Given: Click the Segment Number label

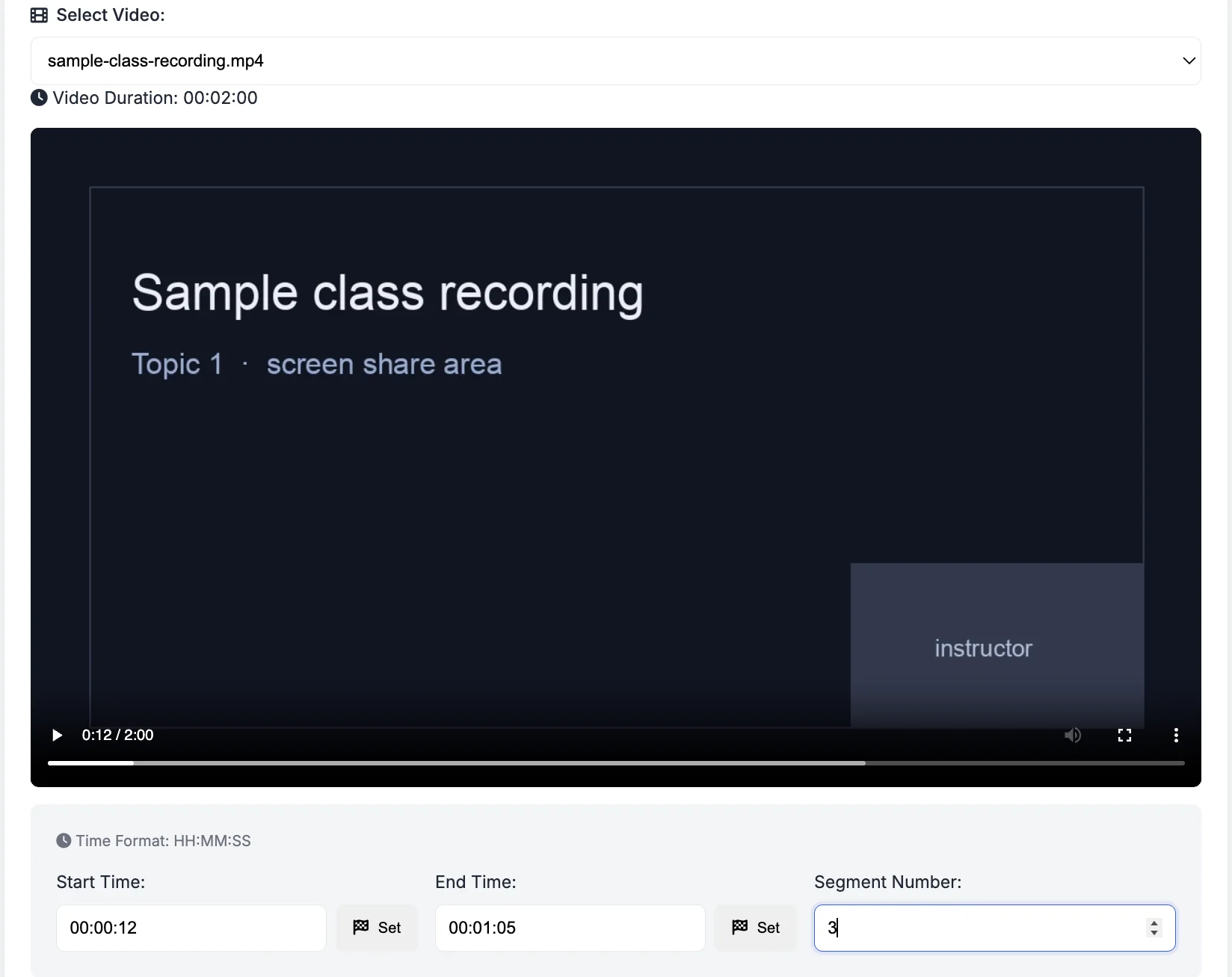Looking at the screenshot, I should [887, 882].
